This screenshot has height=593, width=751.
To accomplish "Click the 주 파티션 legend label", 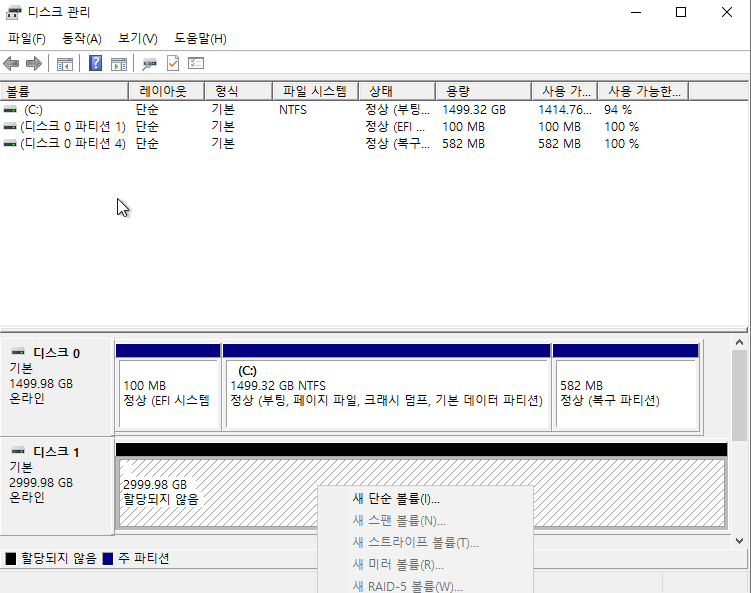I will click(x=144, y=559).
